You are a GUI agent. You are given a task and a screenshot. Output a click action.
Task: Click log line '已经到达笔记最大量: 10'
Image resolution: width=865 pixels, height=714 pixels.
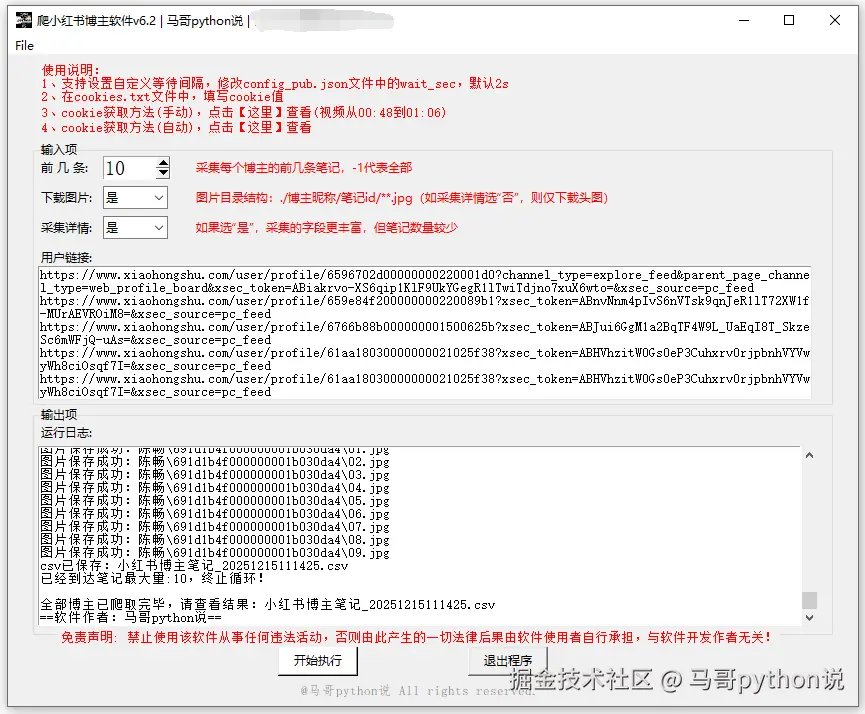pyautogui.click(x=152, y=579)
